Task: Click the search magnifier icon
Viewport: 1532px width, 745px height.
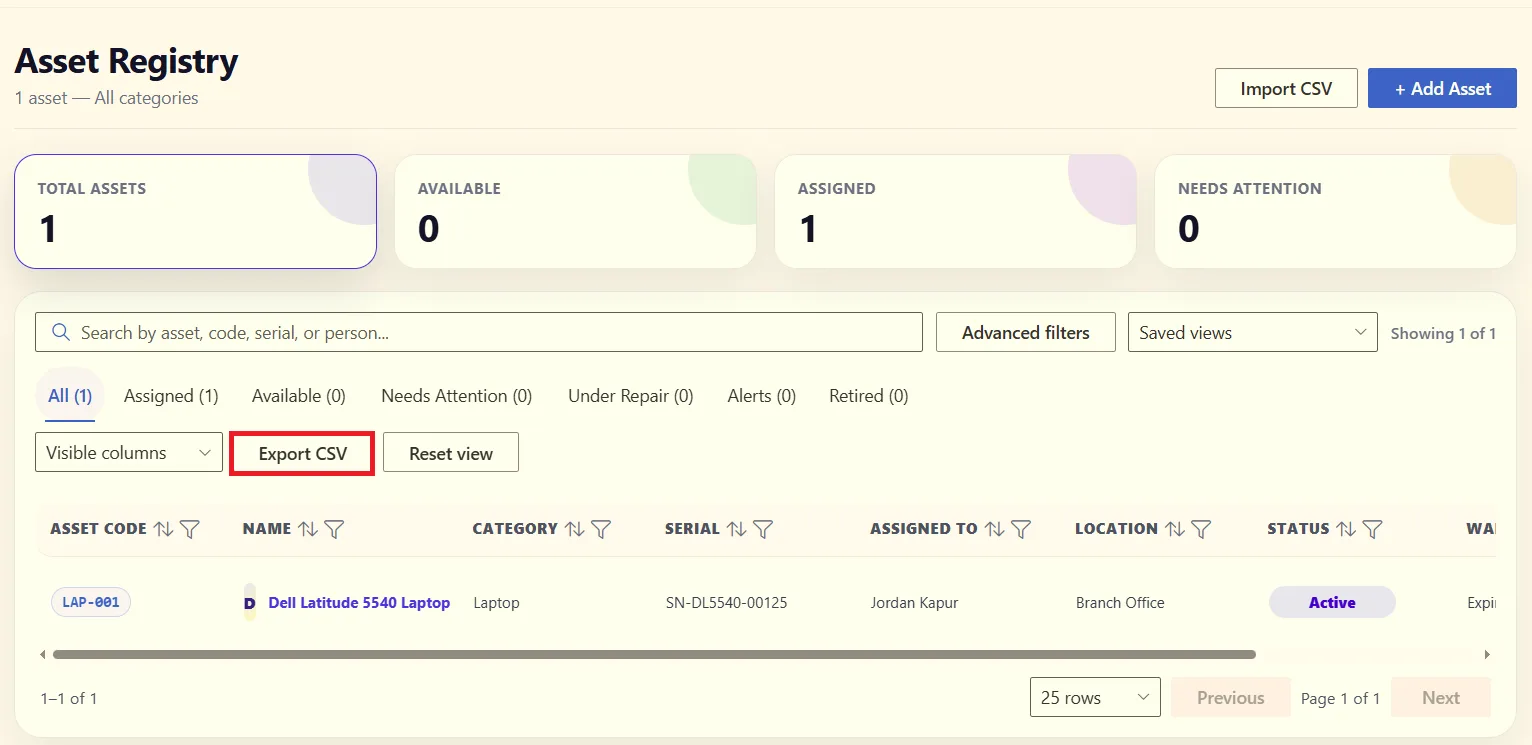Action: [60, 332]
